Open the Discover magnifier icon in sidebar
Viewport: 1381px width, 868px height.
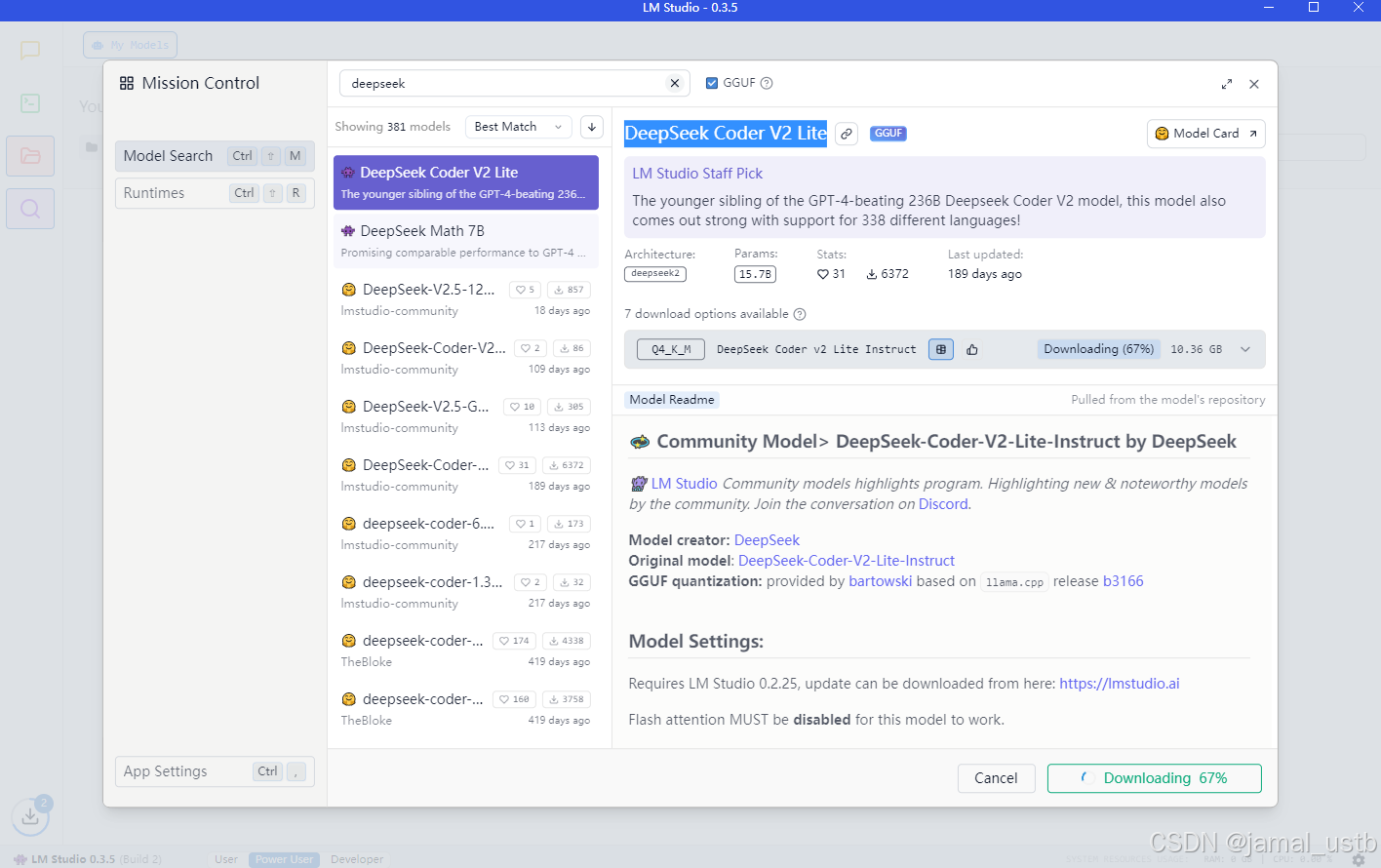click(30, 208)
